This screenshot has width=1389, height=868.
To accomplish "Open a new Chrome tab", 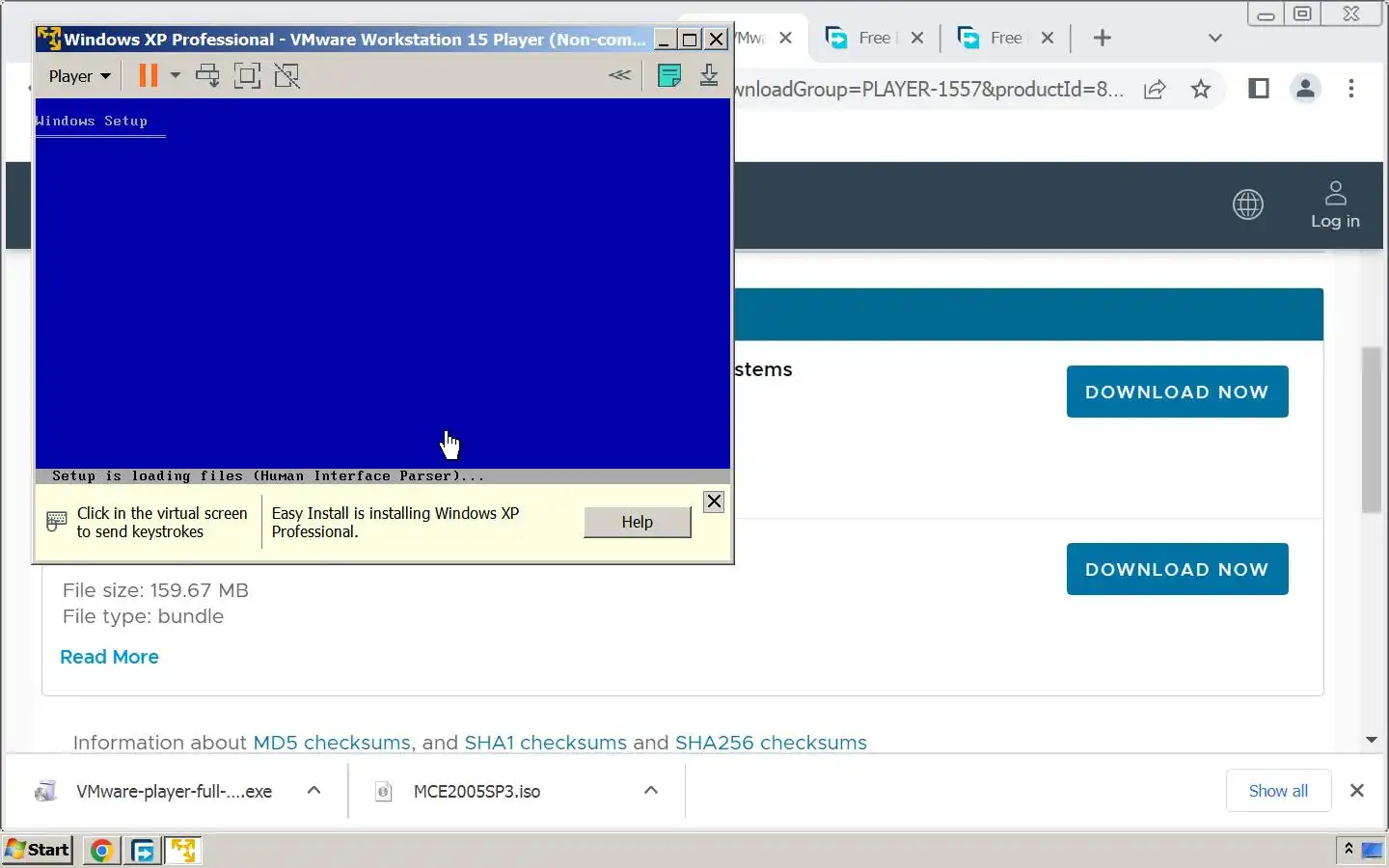I will (1103, 38).
